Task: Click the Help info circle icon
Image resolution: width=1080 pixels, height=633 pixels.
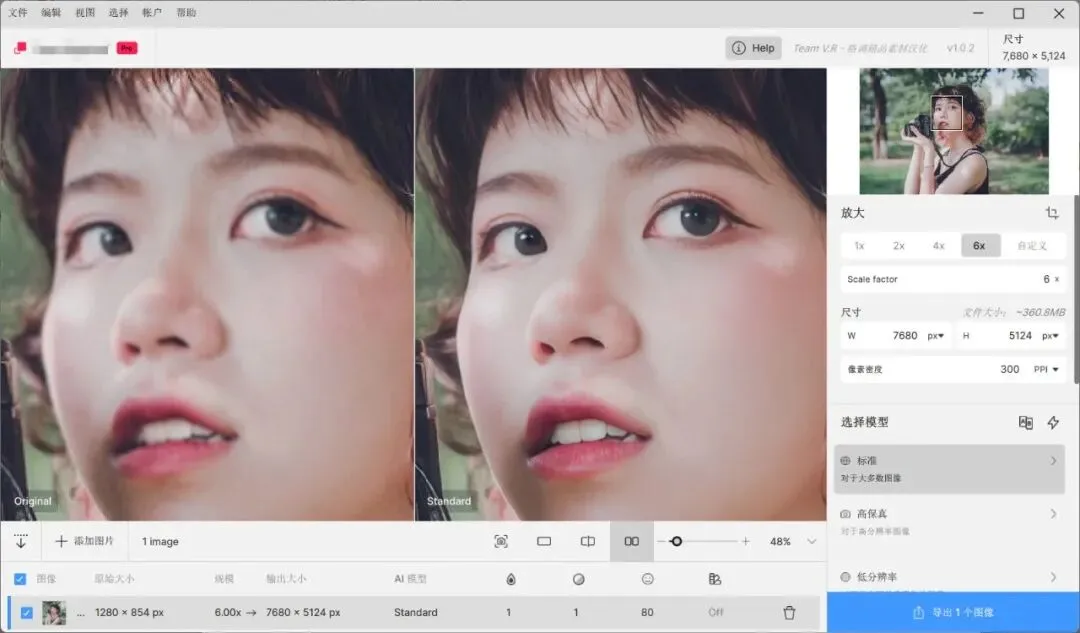Action: pyautogui.click(x=738, y=48)
